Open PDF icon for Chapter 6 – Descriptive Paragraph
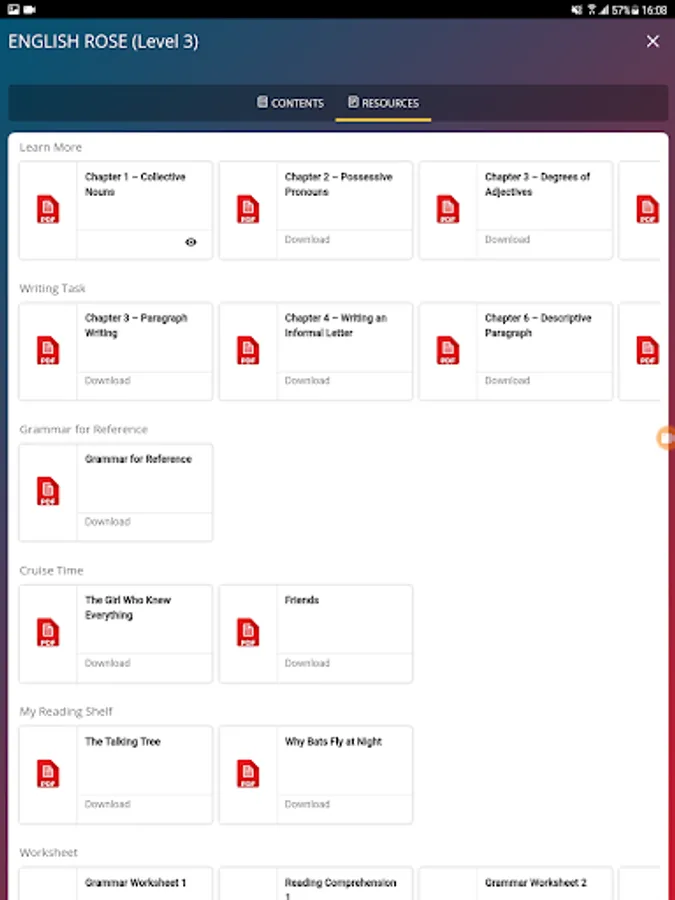The height and width of the screenshot is (900, 675). click(x=448, y=350)
